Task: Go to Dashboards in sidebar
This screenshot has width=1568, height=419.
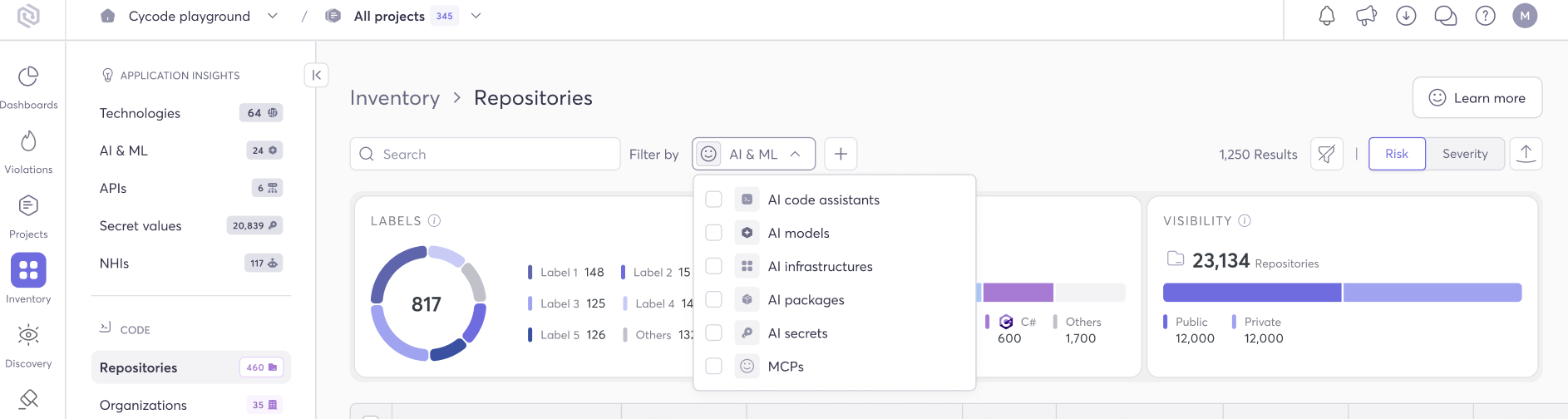Action: [x=28, y=87]
